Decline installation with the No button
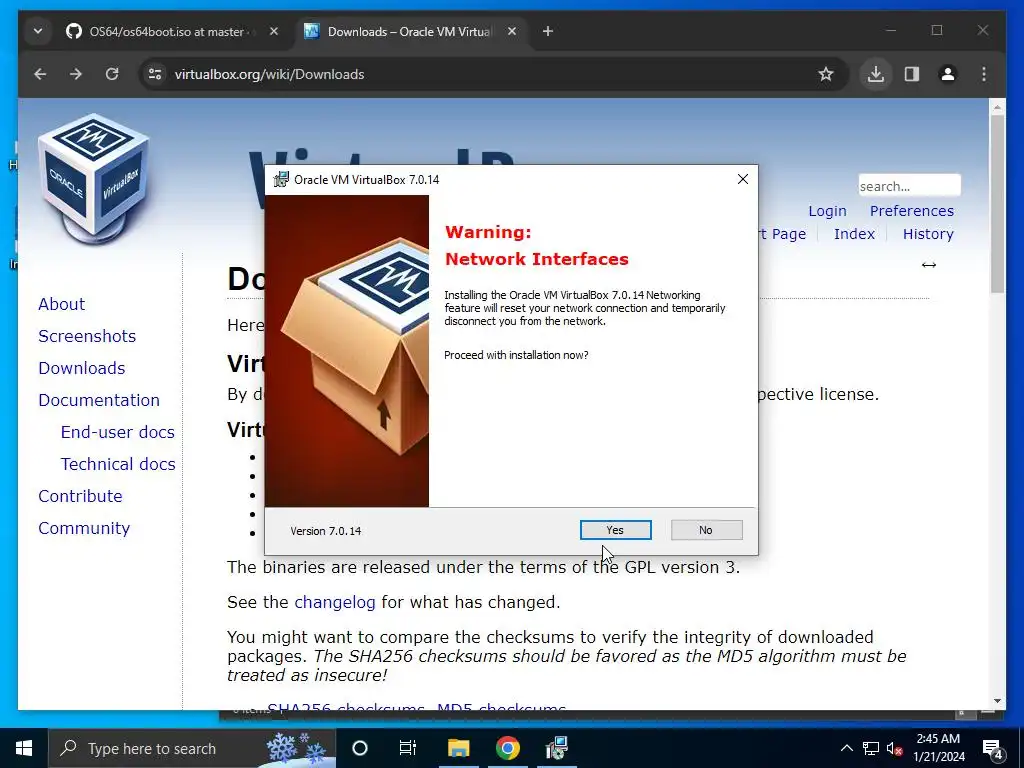1024x768 pixels. pyautogui.click(x=706, y=530)
